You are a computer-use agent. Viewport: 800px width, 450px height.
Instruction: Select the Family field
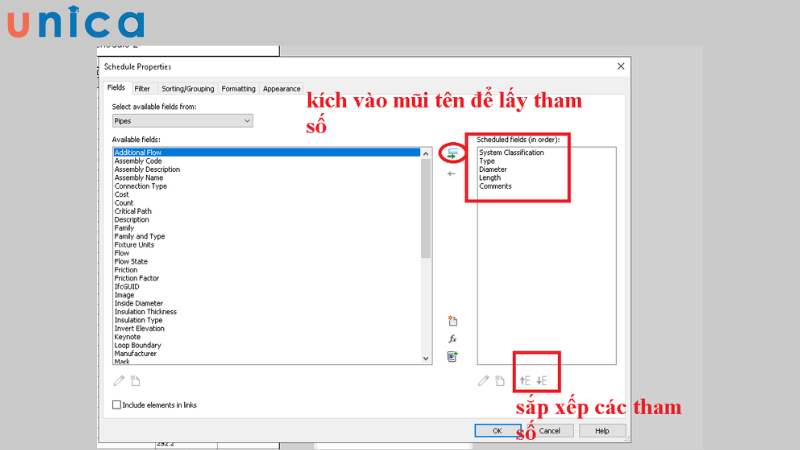coord(124,228)
